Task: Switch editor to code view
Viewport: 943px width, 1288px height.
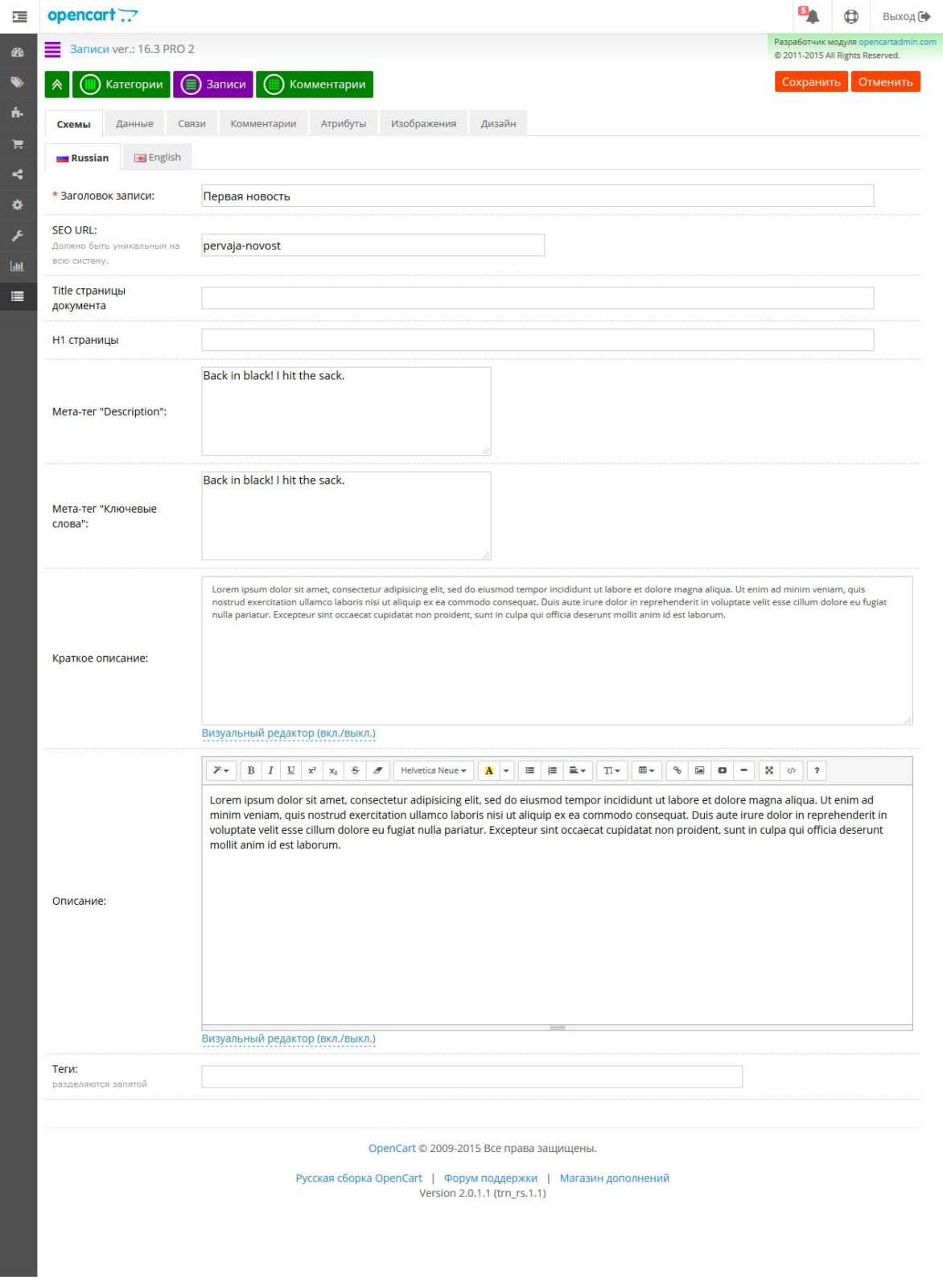Action: click(x=791, y=770)
